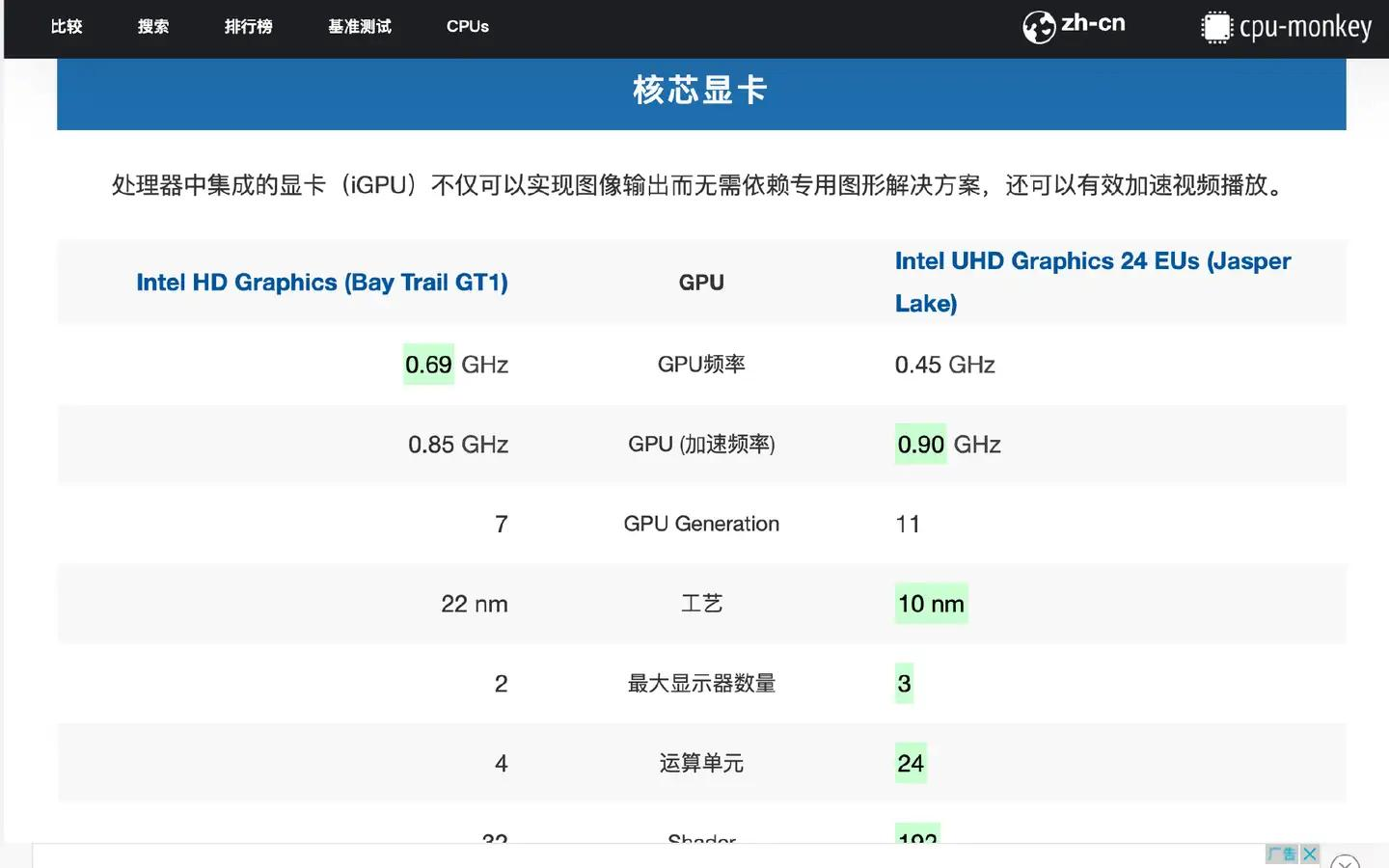Click the 22 nm process value
Image resolution: width=1389 pixels, height=868 pixels.
tap(474, 604)
